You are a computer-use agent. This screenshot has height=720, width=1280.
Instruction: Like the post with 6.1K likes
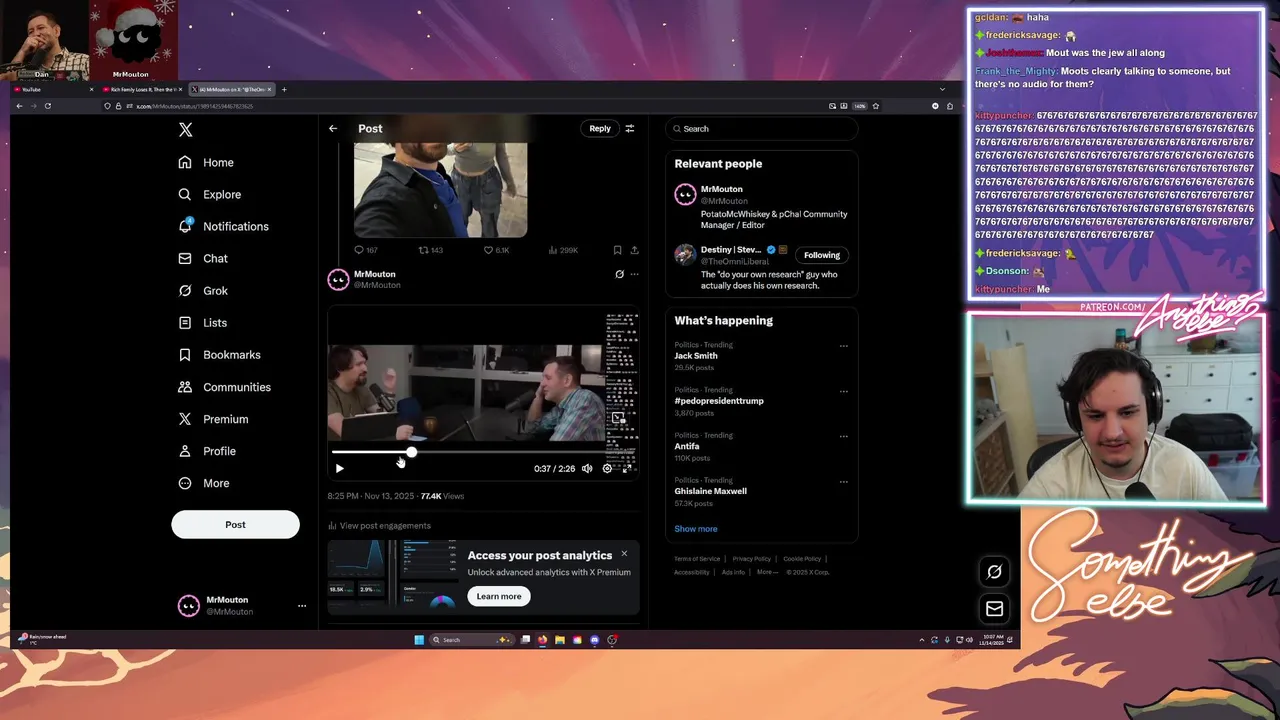(x=488, y=250)
